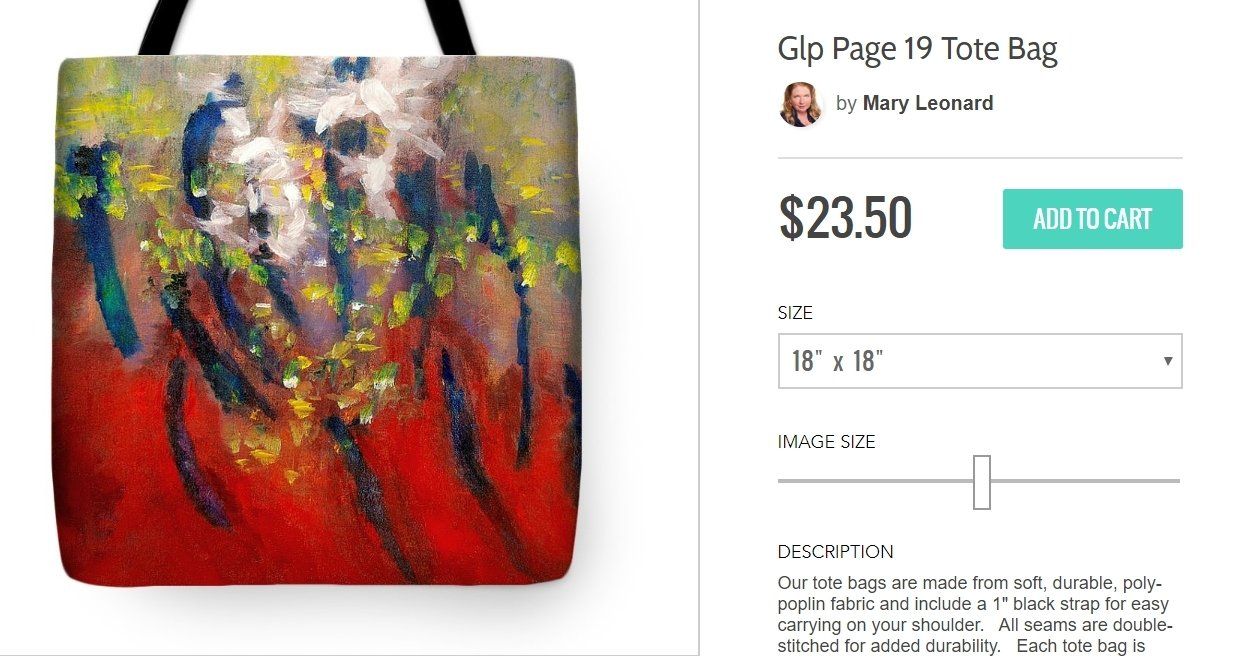The height and width of the screenshot is (660, 1239).
Task: Click the IMAGE SIZE label
Action: [826, 442]
